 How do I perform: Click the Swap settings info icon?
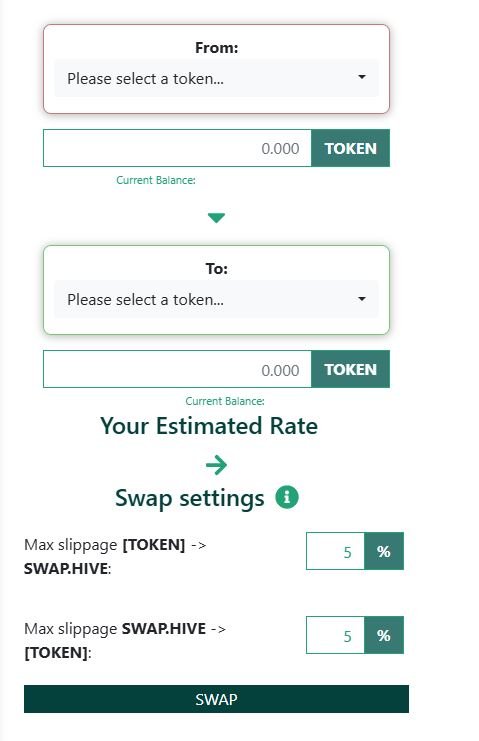coord(287,497)
